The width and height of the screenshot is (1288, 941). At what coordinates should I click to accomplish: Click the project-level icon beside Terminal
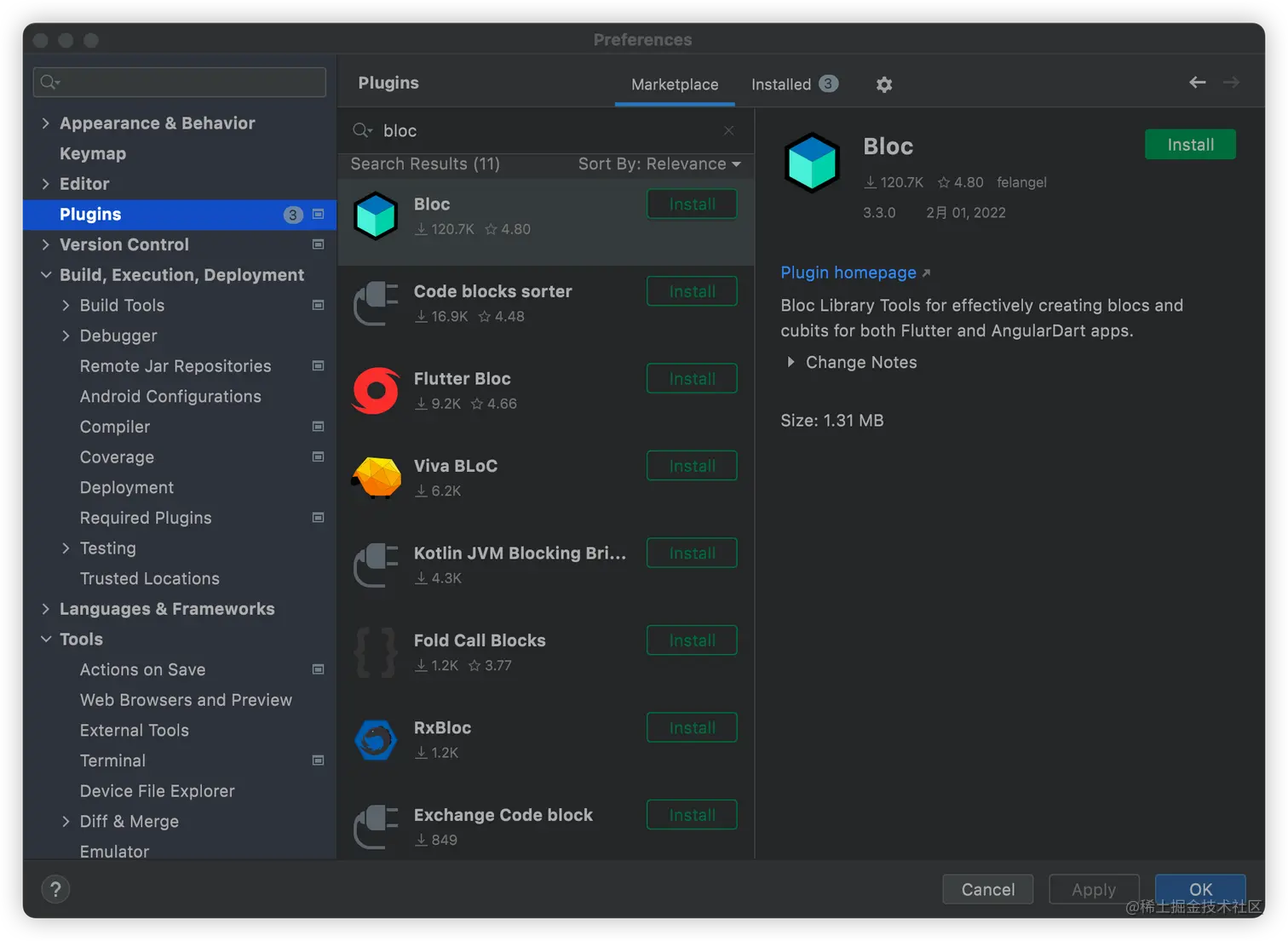pyautogui.click(x=318, y=760)
